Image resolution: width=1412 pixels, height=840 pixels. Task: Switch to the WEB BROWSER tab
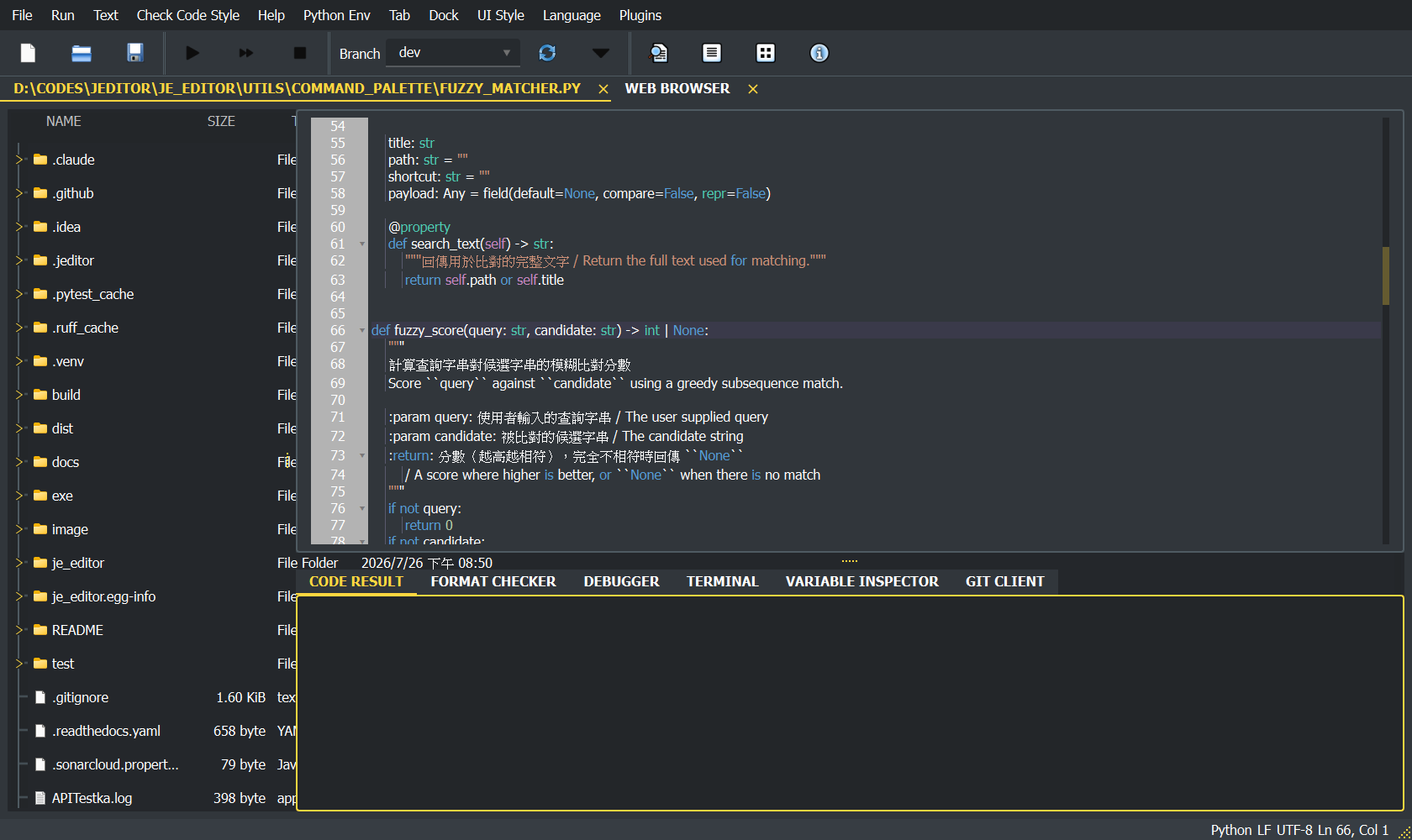click(677, 88)
